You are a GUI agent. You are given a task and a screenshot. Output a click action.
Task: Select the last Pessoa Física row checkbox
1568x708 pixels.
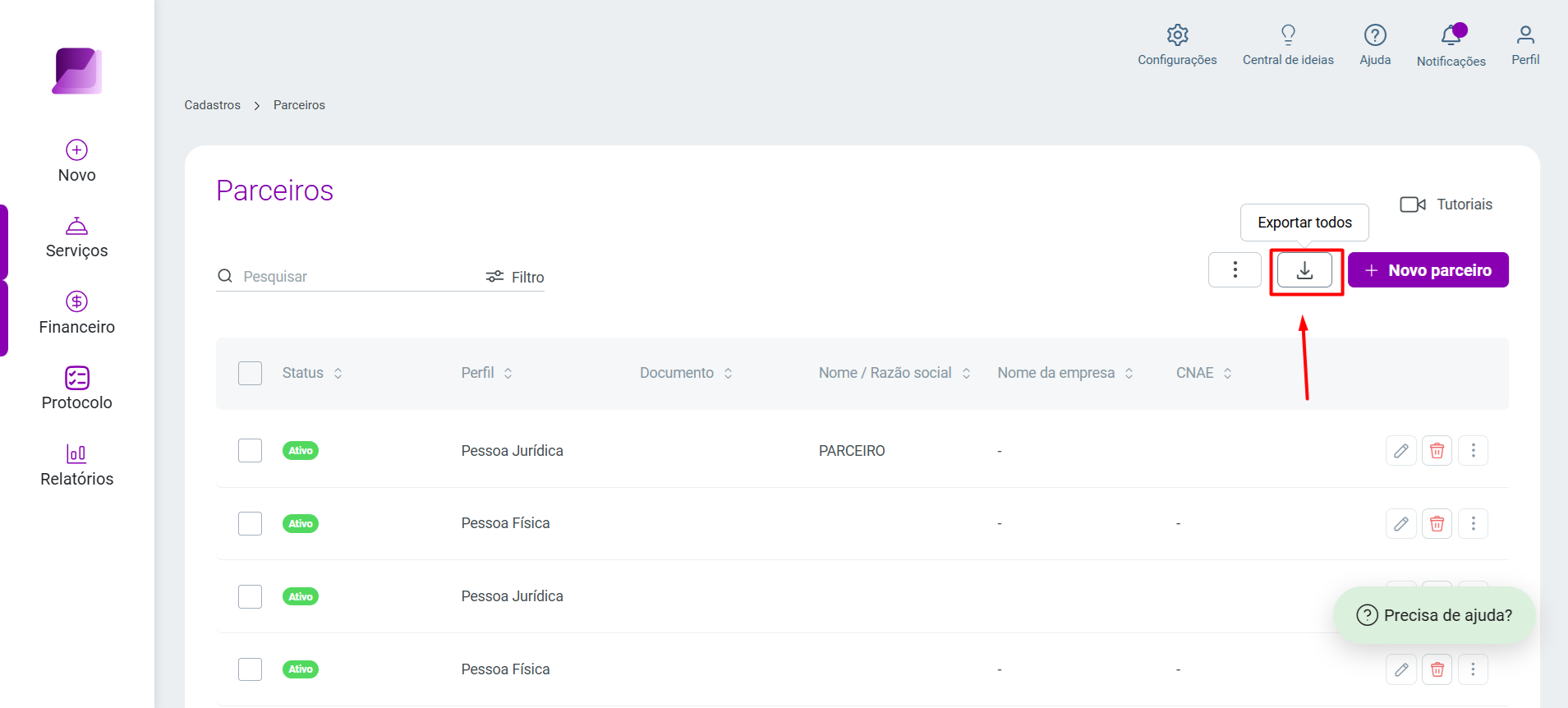pos(250,669)
